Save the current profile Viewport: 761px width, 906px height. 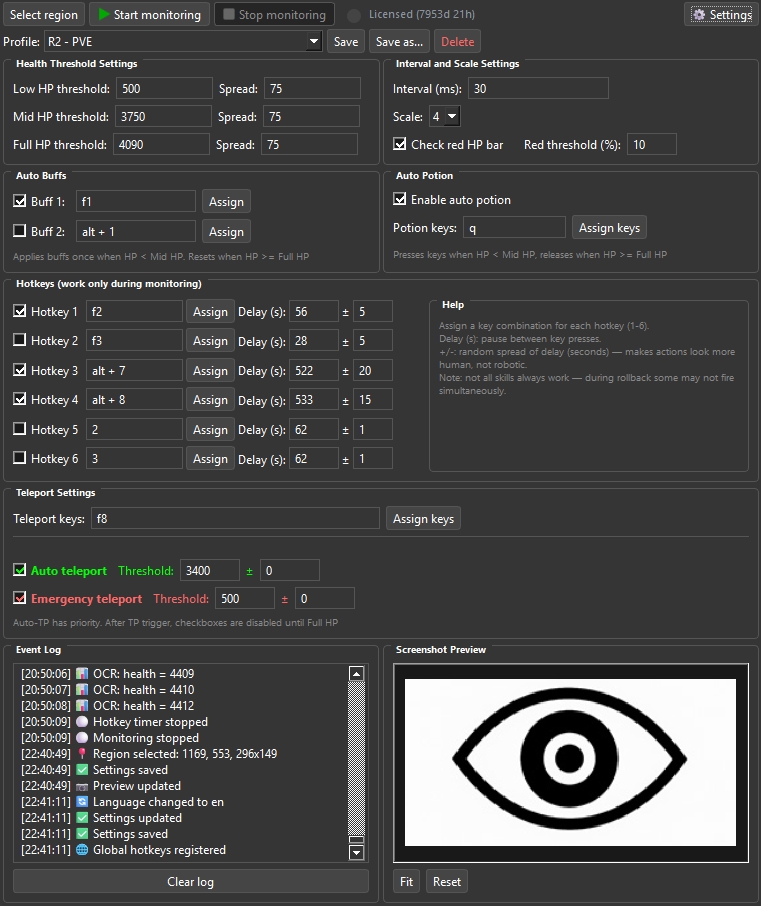(x=346, y=42)
